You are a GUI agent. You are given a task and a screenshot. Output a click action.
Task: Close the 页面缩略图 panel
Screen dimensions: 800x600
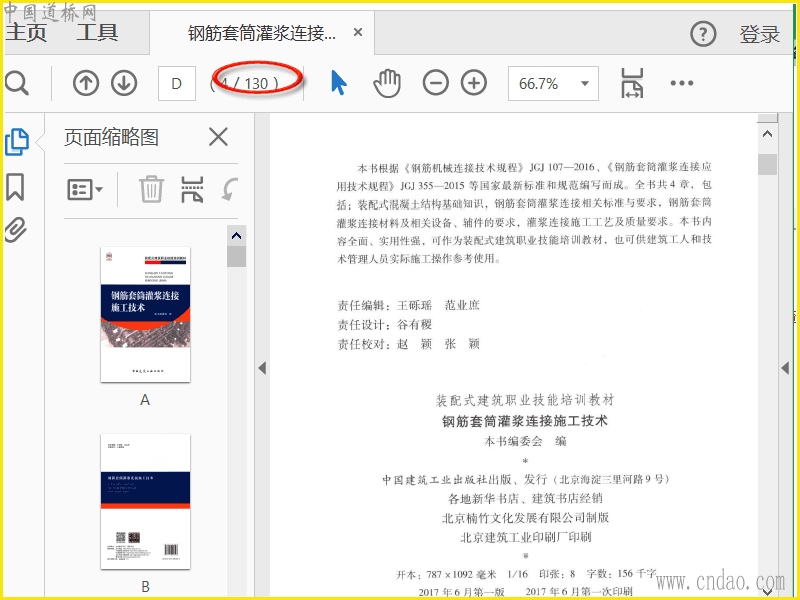click(x=218, y=137)
